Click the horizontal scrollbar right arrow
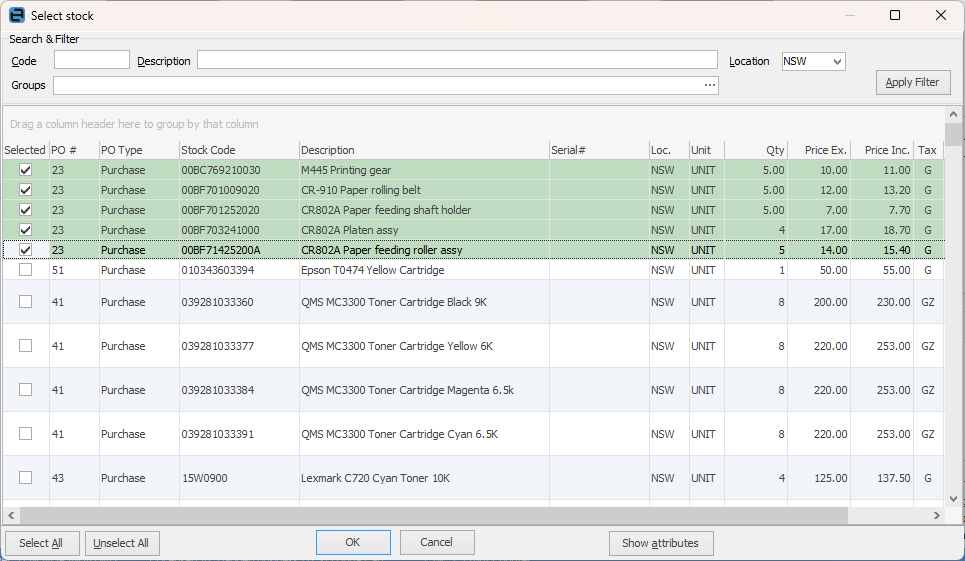Image resolution: width=965 pixels, height=561 pixels. pos(937,515)
